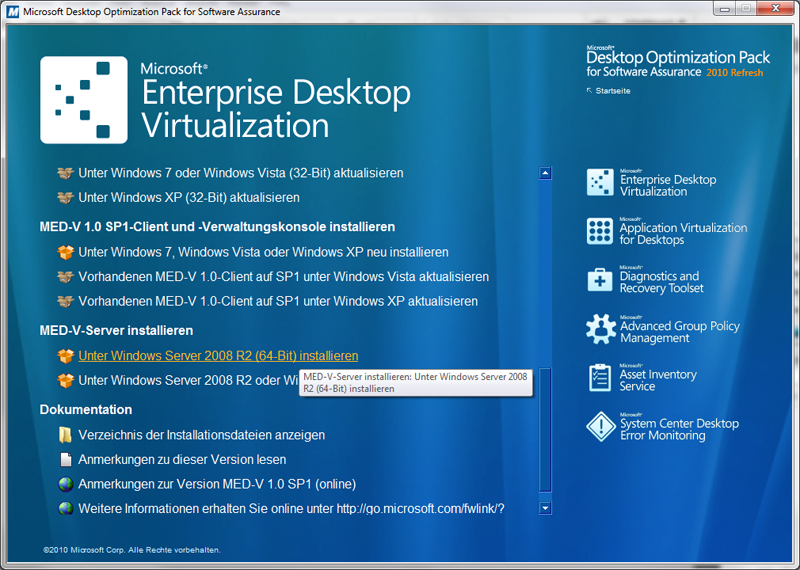Open Weitere Informationen online fwlink link
Image resolution: width=800 pixels, height=570 pixels.
tap(291, 508)
